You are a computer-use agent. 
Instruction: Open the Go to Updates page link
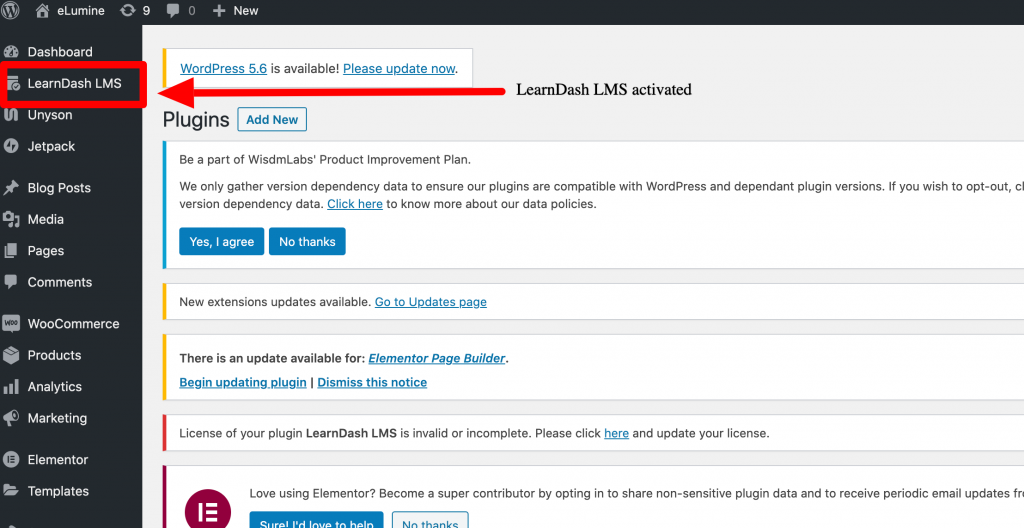tap(430, 302)
